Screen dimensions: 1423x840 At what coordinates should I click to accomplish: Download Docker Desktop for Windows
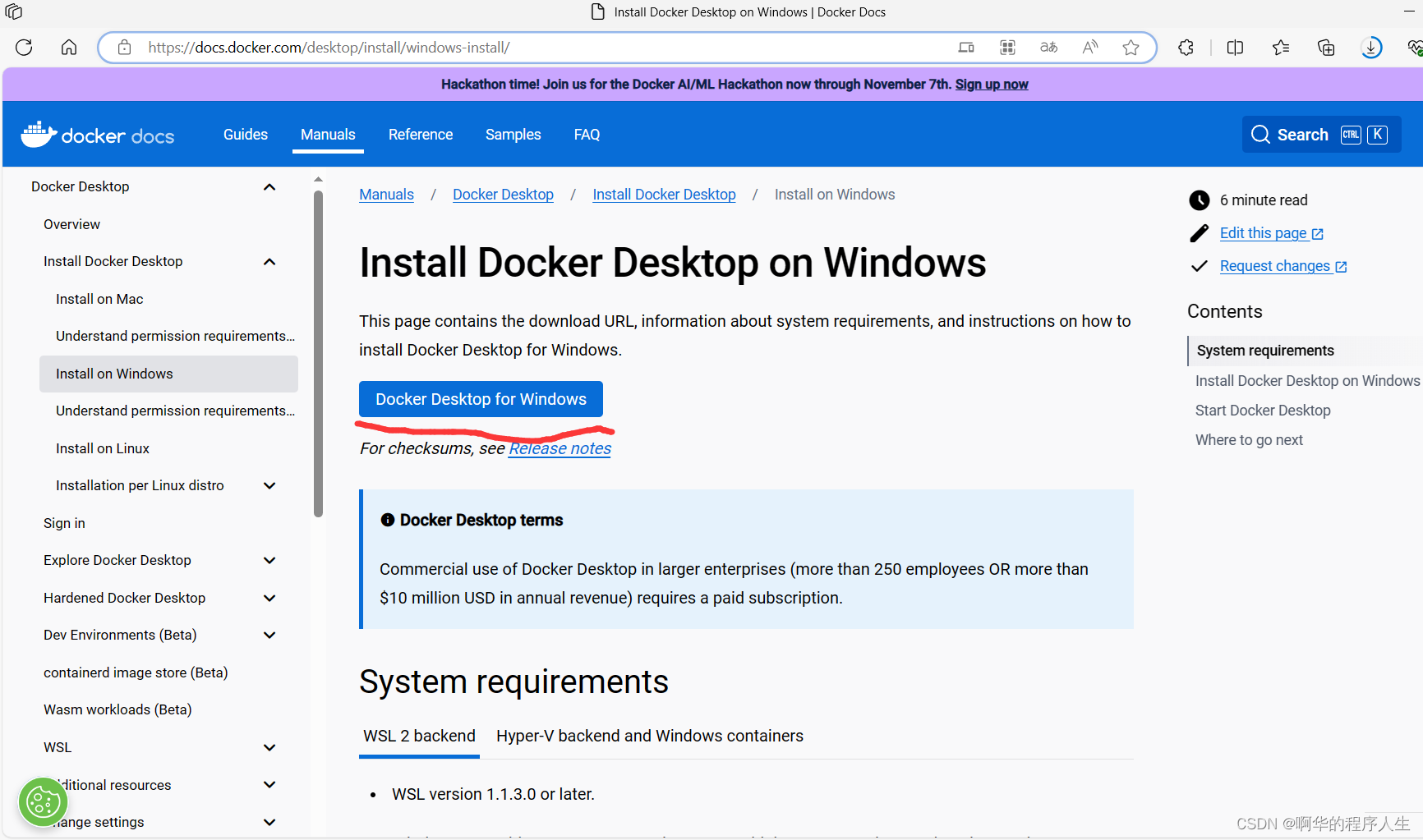coord(481,399)
